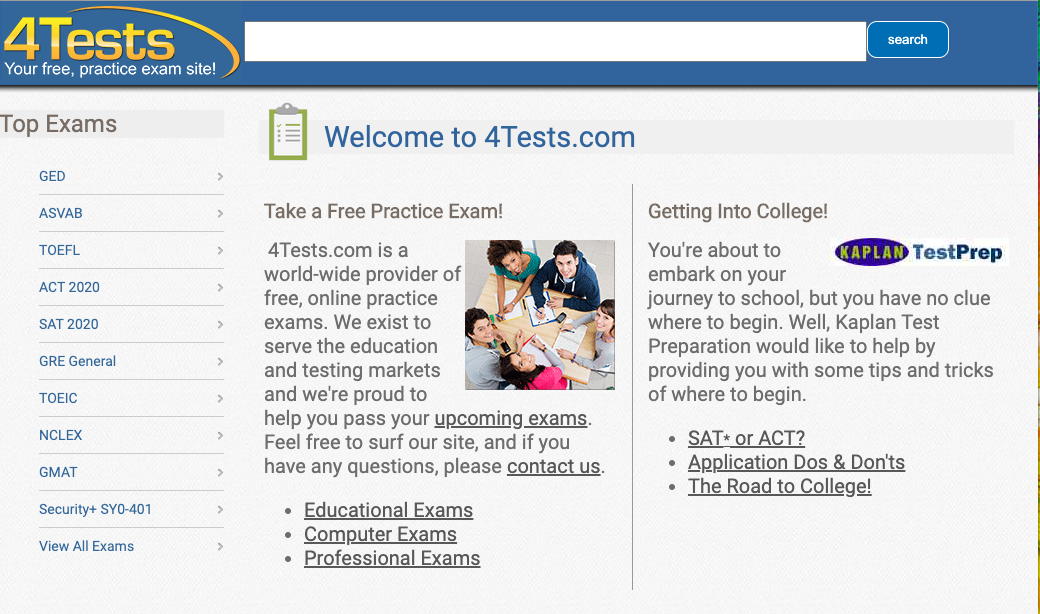Open the ASVAB exam menu item
This screenshot has height=614, width=1040.
(x=61, y=213)
